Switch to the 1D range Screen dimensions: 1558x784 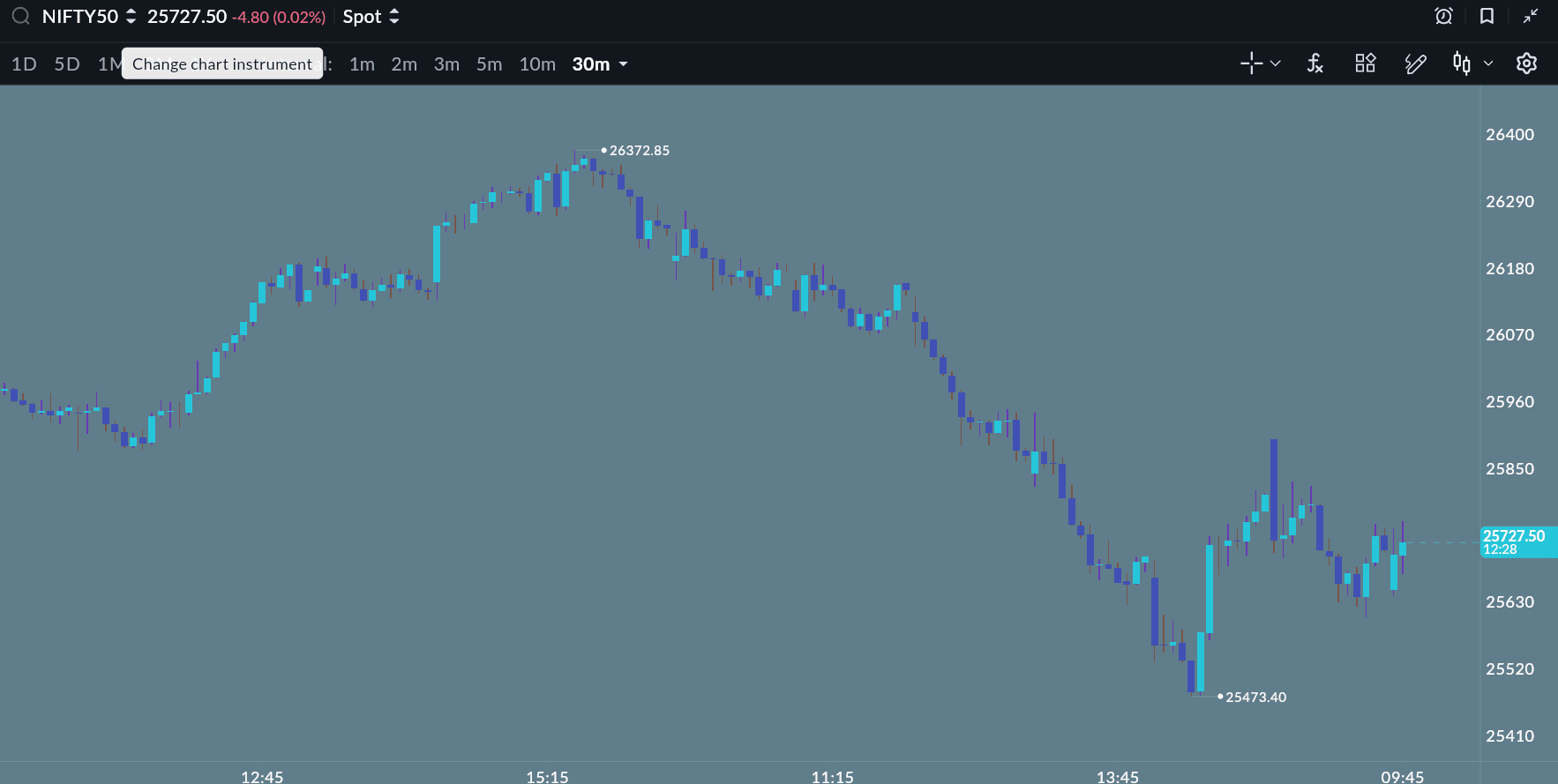(x=24, y=64)
